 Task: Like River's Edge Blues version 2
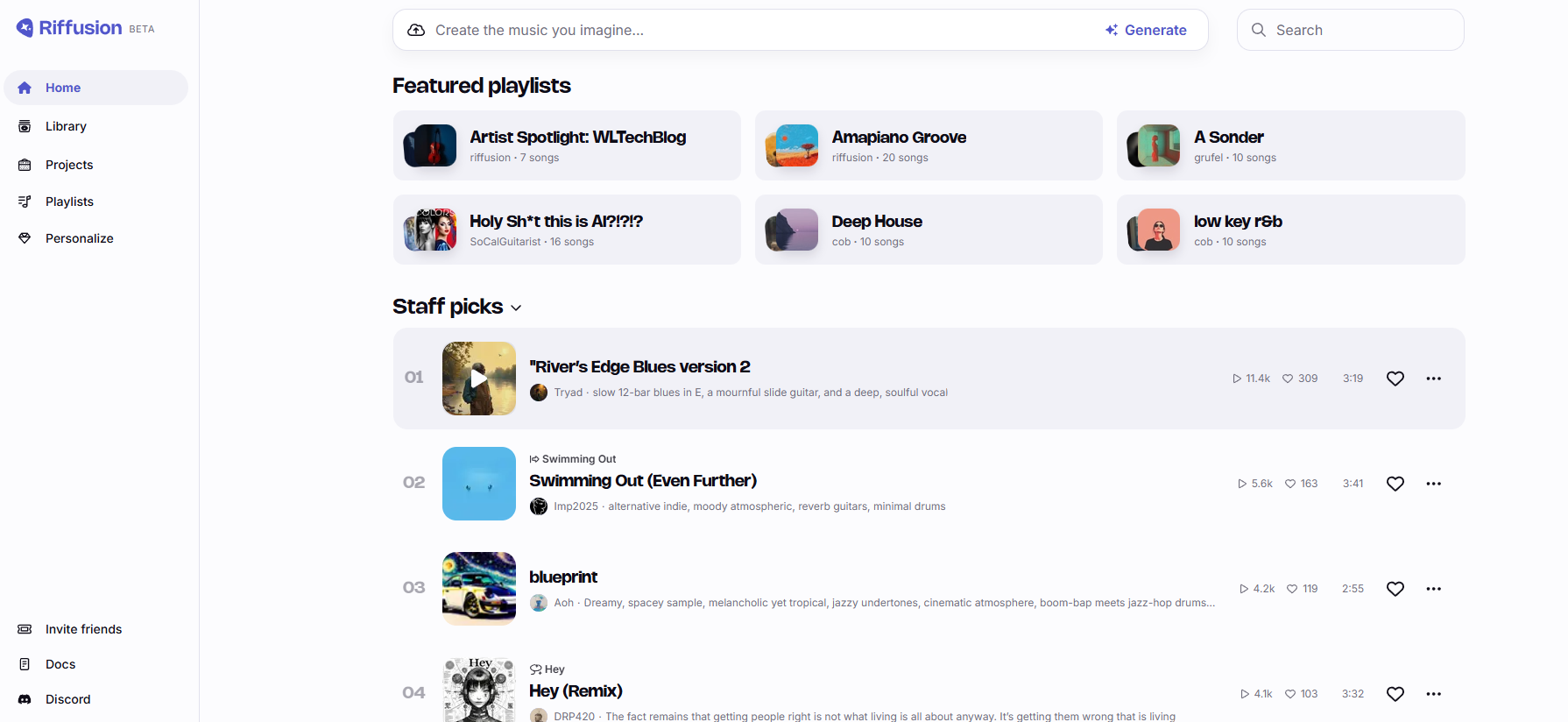1395,379
